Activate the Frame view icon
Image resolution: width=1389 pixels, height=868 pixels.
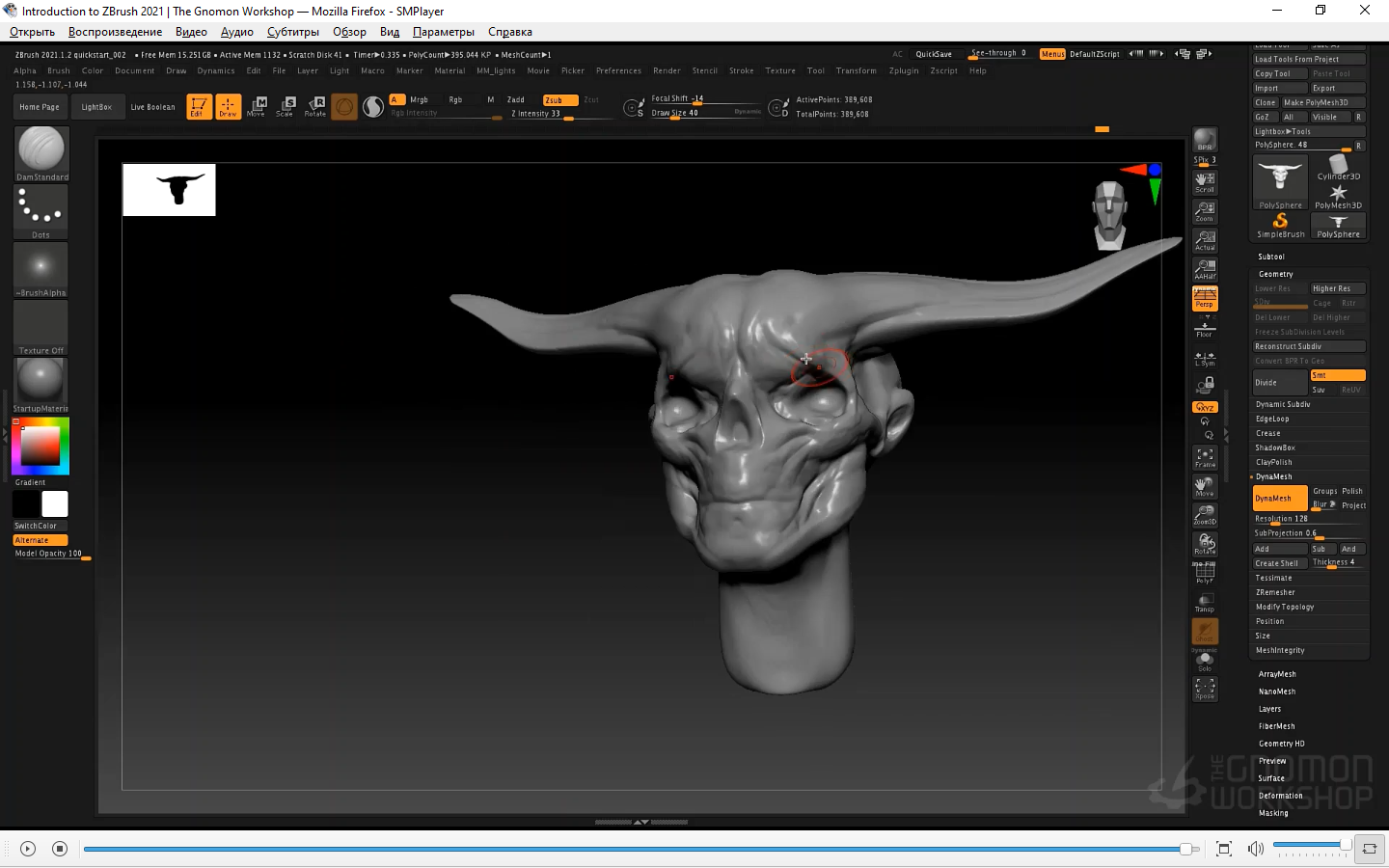tap(1205, 457)
